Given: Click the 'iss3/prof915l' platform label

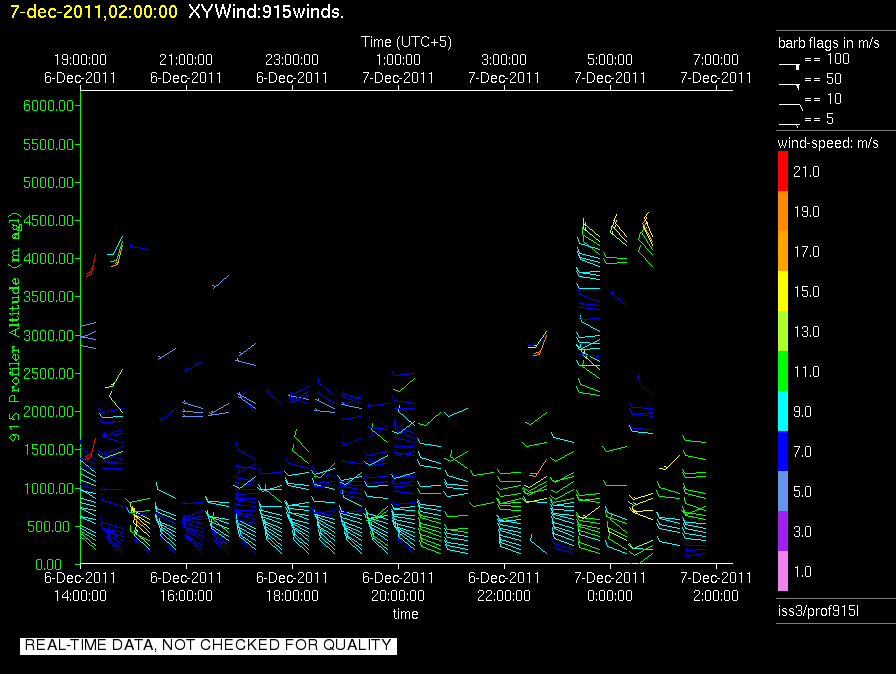Looking at the screenshot, I should 818,611.
